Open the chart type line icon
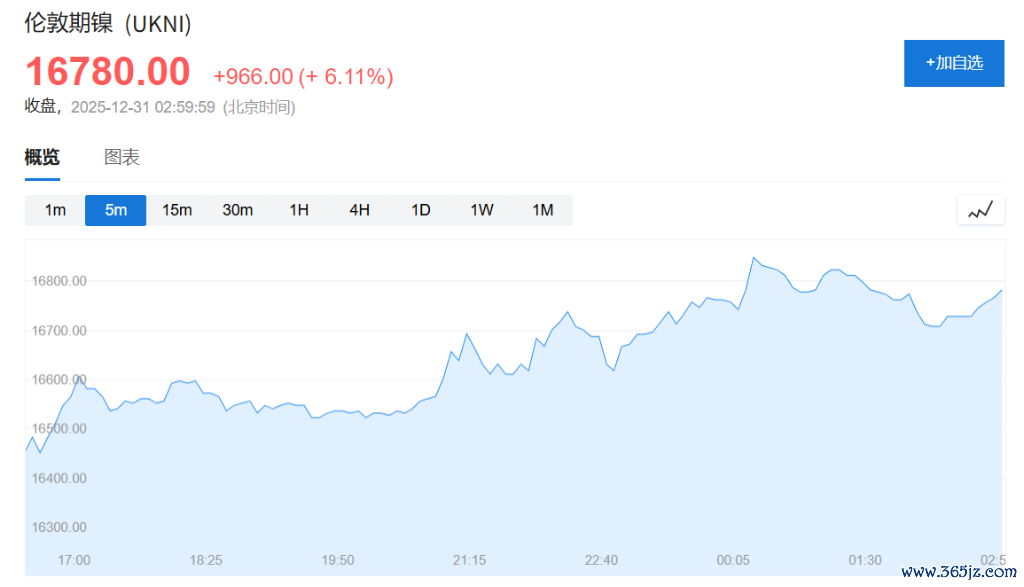This screenshot has height=587, width=1024. (x=980, y=210)
